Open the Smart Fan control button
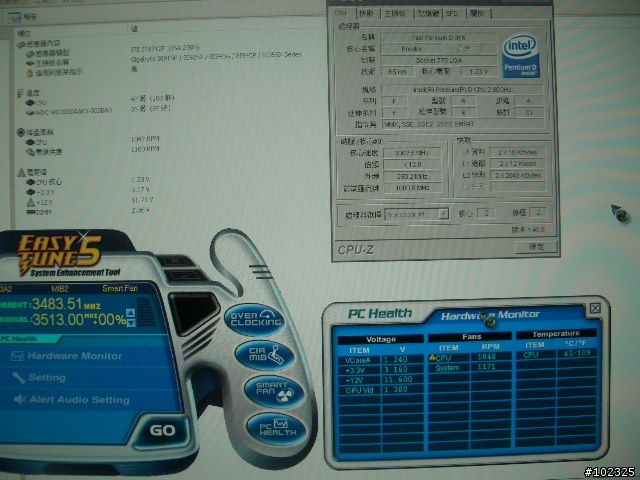640x480 pixels. (x=274, y=391)
